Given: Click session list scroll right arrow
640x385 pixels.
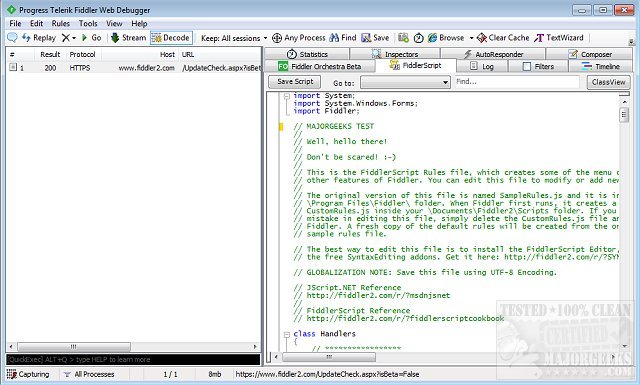Looking at the screenshot, I should pyautogui.click(x=256, y=347).
